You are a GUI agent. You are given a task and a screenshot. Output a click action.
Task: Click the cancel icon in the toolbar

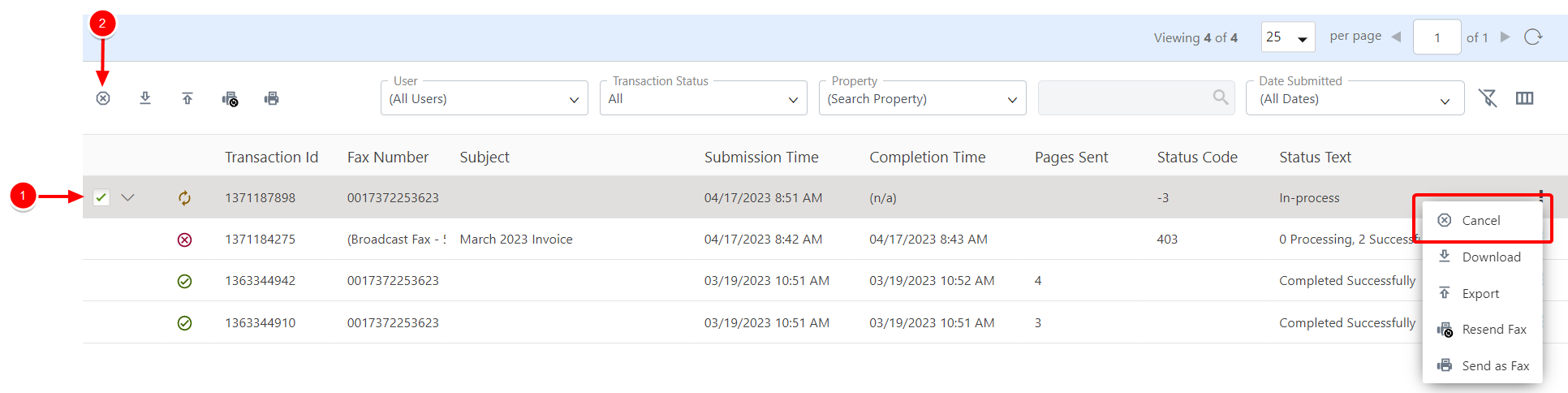coord(103,98)
